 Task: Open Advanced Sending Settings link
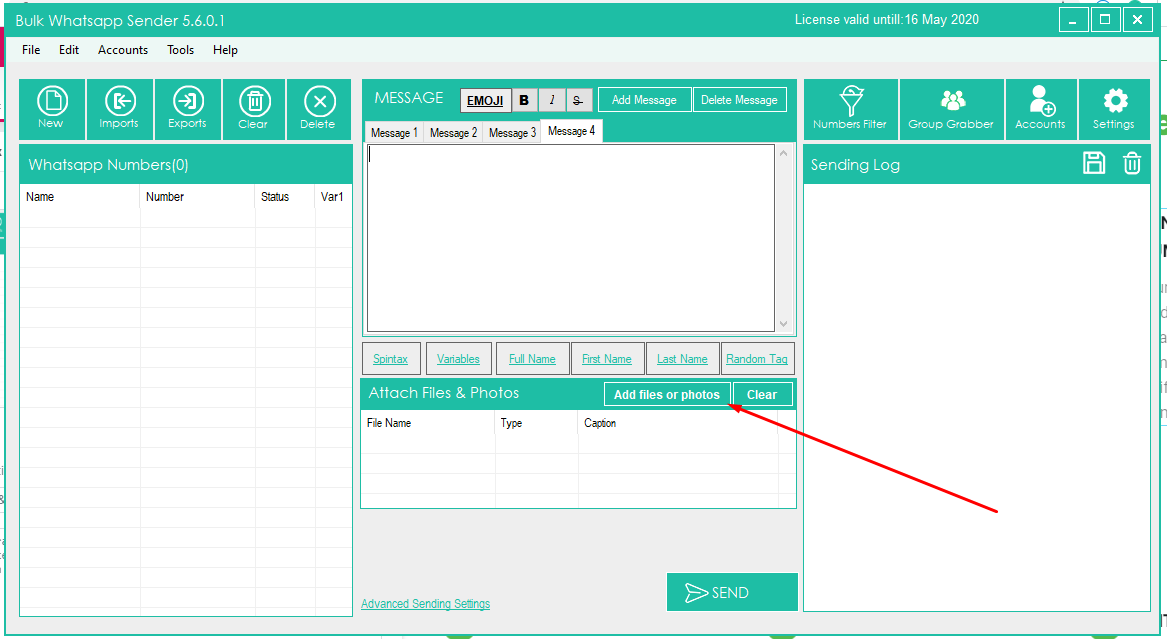[x=425, y=604]
